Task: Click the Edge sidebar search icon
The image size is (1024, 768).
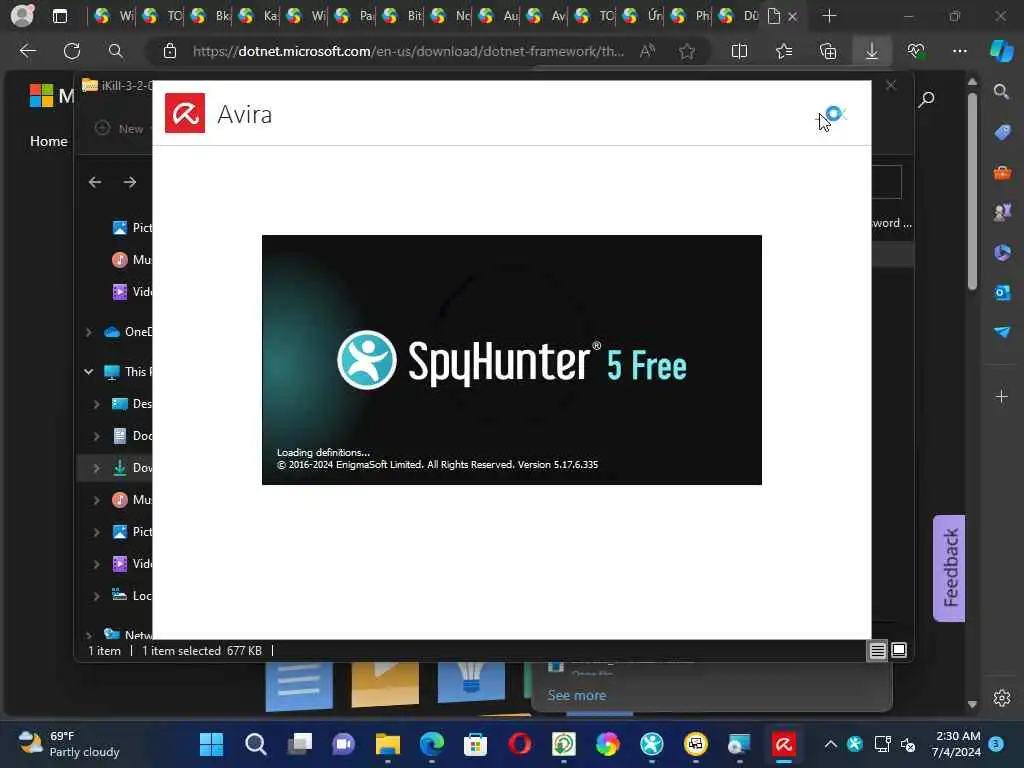Action: pos(1001,91)
